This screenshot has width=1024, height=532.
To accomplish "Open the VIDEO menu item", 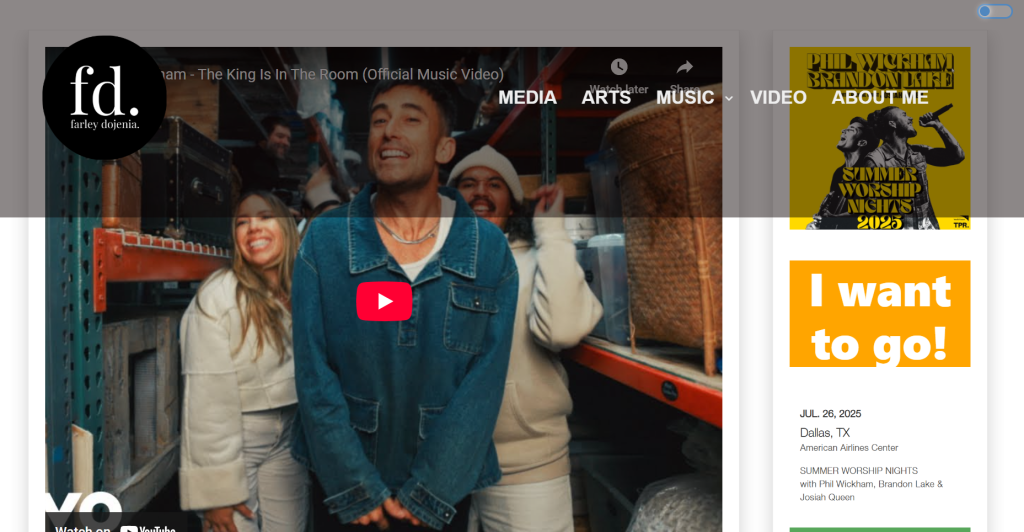I will point(778,97).
